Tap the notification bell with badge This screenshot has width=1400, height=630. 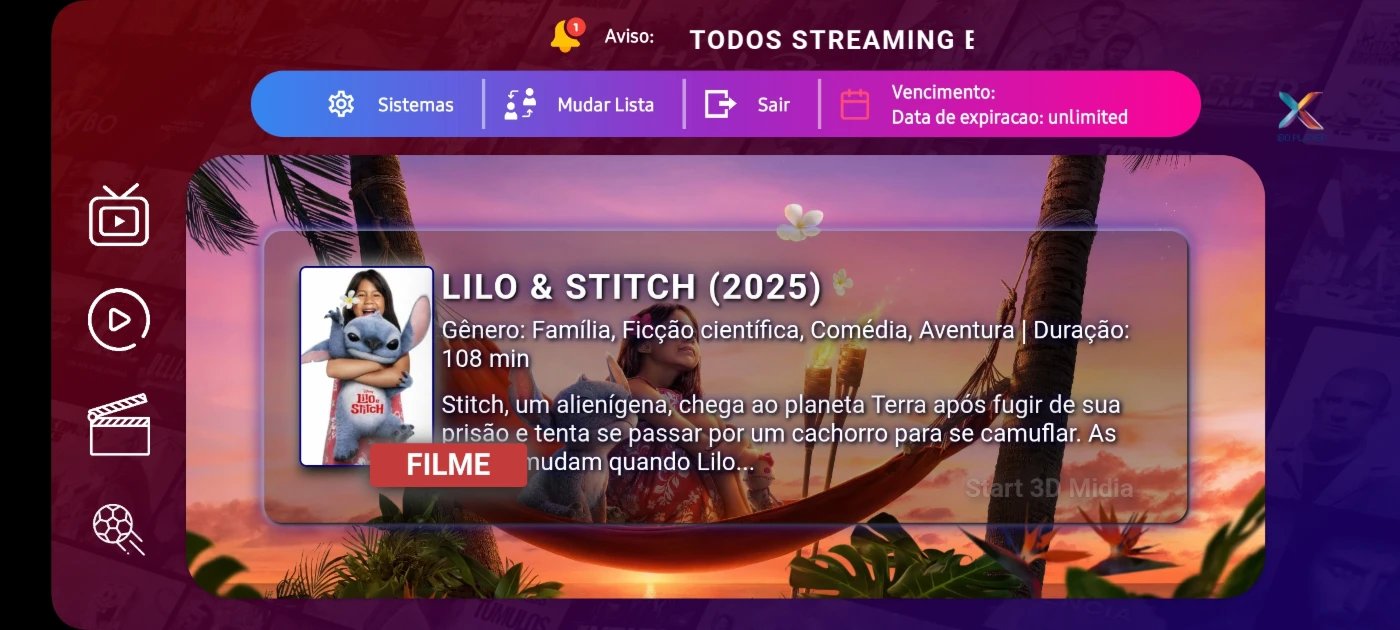(567, 35)
